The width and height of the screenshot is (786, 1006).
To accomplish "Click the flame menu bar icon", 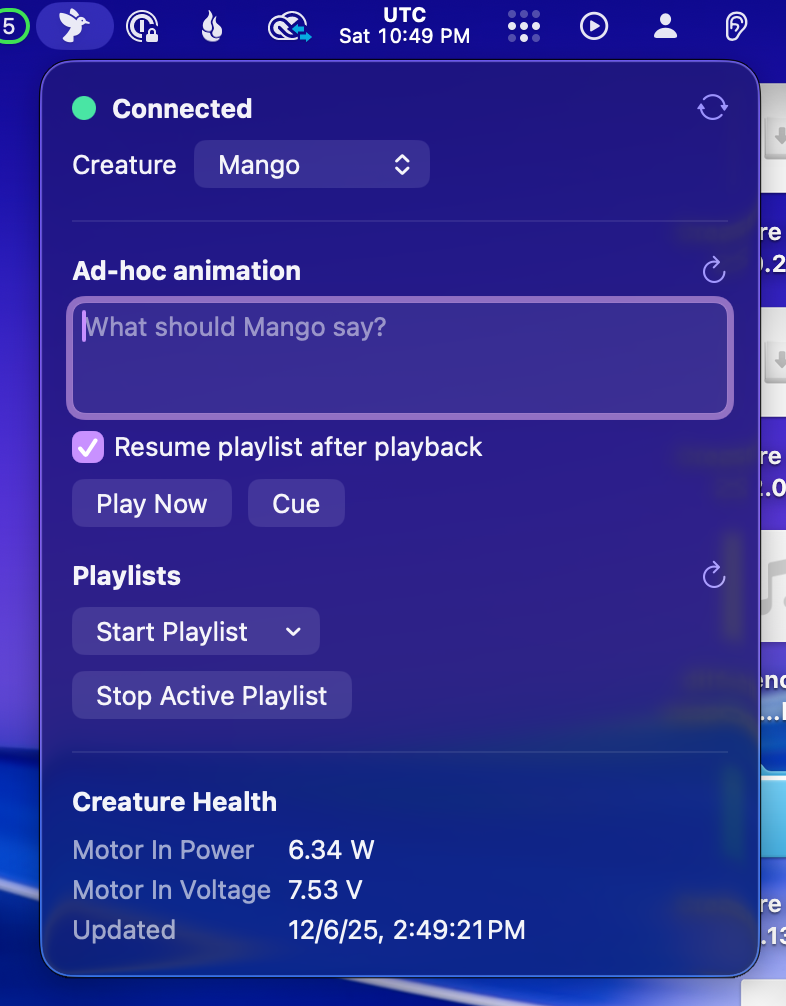I will click(x=212, y=27).
